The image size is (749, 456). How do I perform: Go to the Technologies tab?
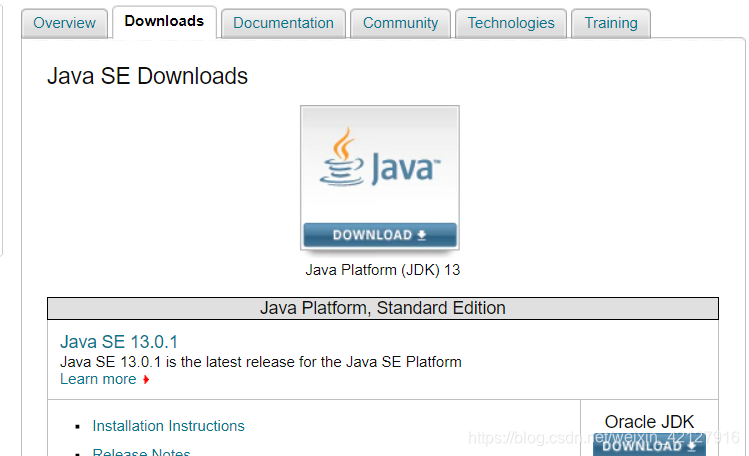(x=511, y=23)
